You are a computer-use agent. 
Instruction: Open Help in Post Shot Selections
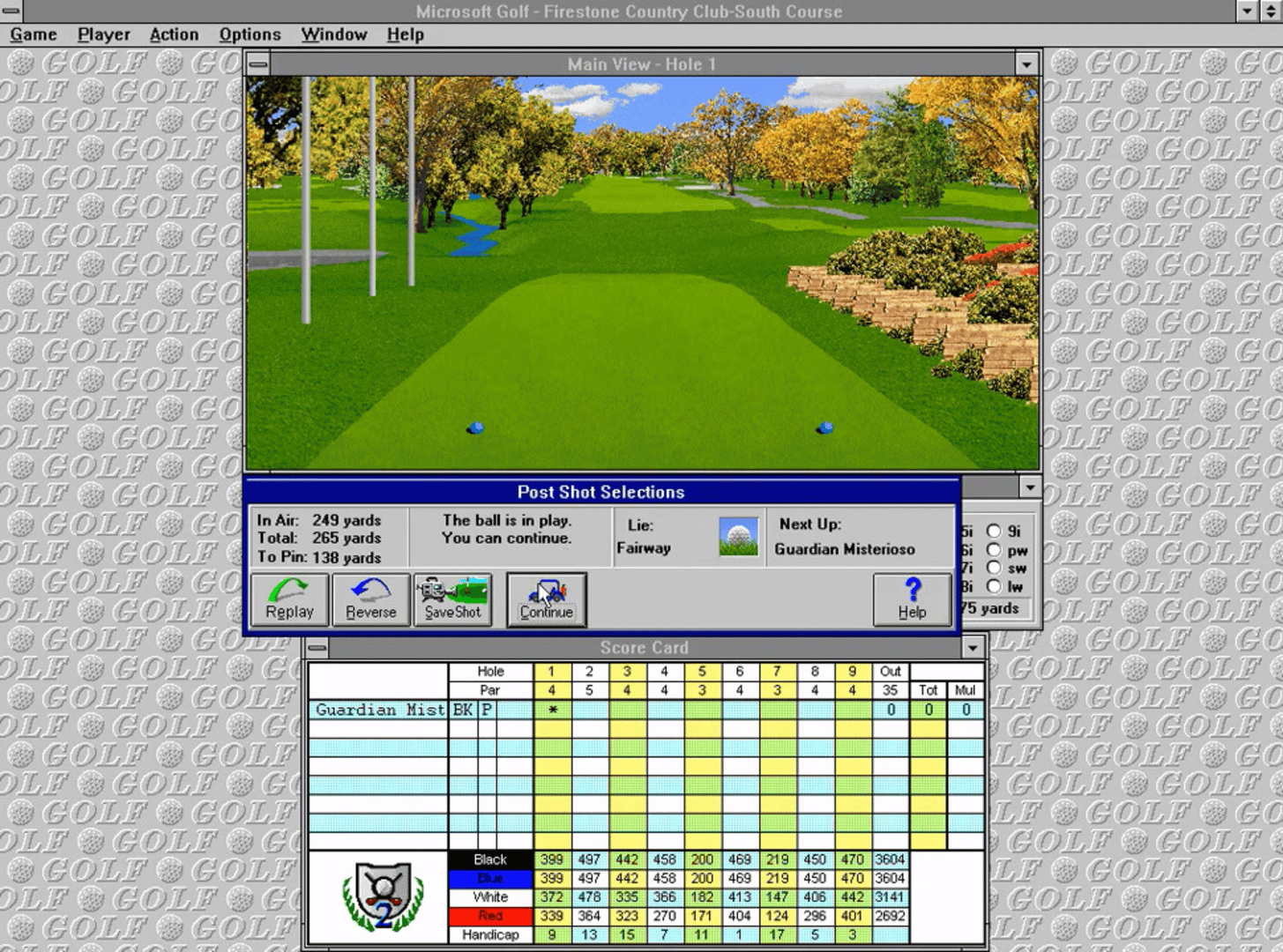[912, 599]
